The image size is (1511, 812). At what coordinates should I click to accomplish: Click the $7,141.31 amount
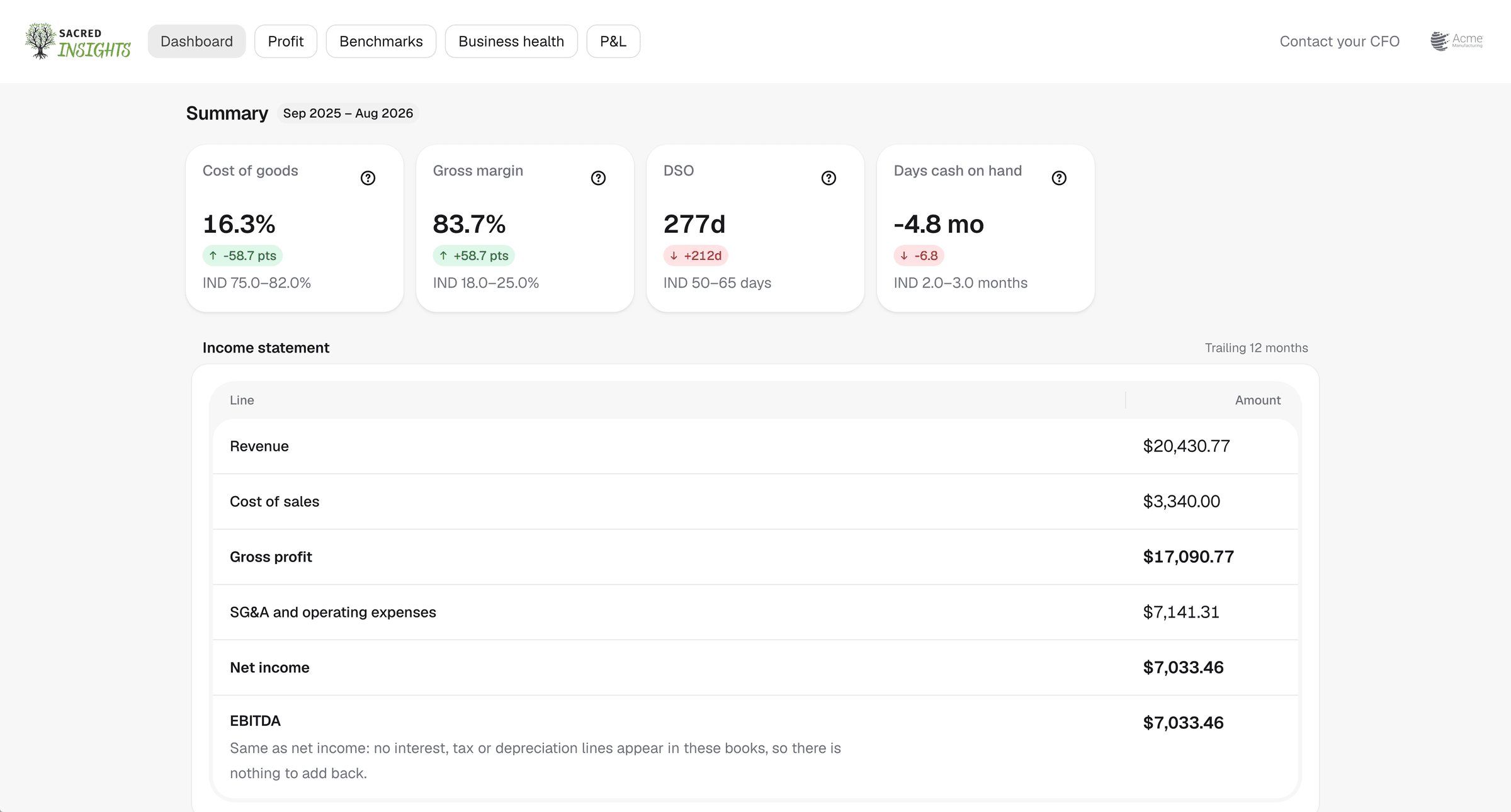click(x=1182, y=612)
